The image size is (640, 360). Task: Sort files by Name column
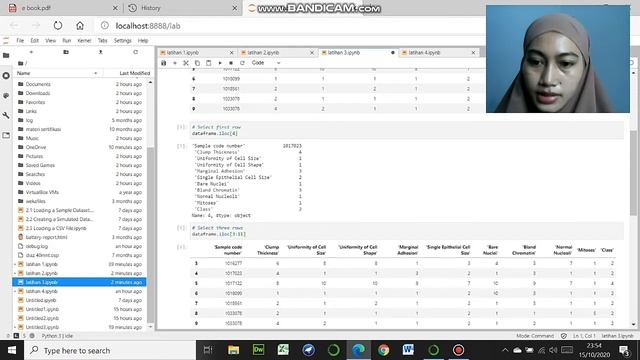coord(57,73)
